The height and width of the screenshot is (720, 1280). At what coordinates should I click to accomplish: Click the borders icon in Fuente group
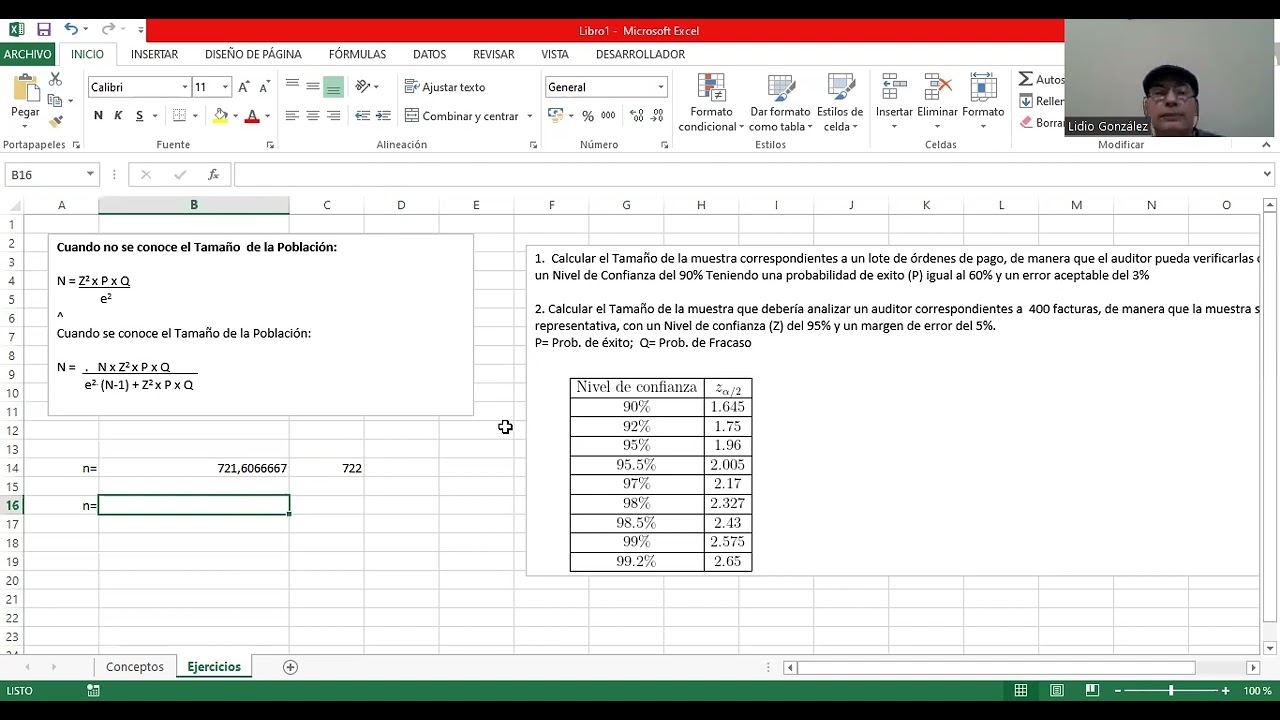coord(180,116)
